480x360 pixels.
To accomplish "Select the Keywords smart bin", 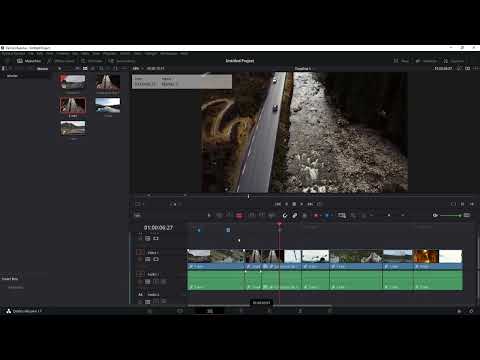I will pyautogui.click(x=16, y=287).
